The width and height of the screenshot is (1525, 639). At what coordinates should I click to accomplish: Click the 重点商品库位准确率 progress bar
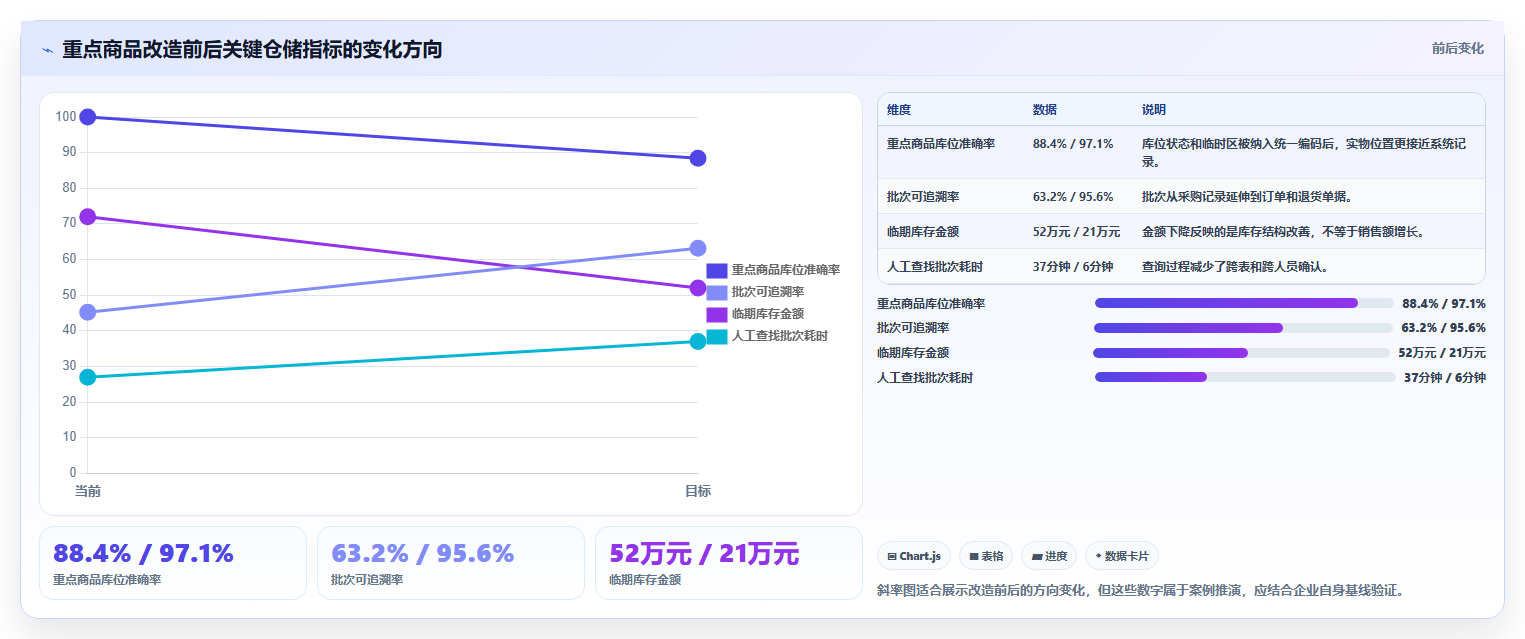[1244, 303]
